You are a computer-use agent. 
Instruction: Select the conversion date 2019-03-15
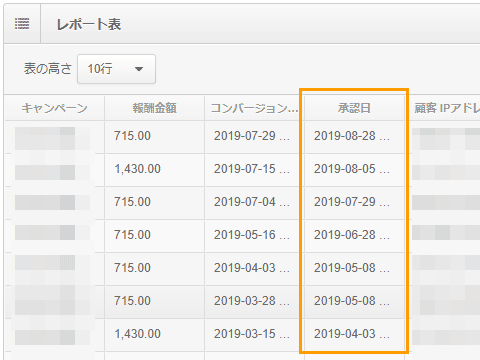(254, 334)
